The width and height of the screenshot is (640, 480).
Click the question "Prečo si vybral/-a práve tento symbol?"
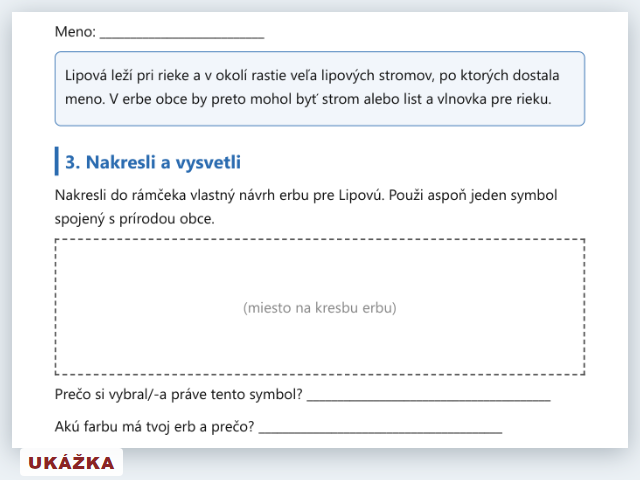[x=179, y=394]
